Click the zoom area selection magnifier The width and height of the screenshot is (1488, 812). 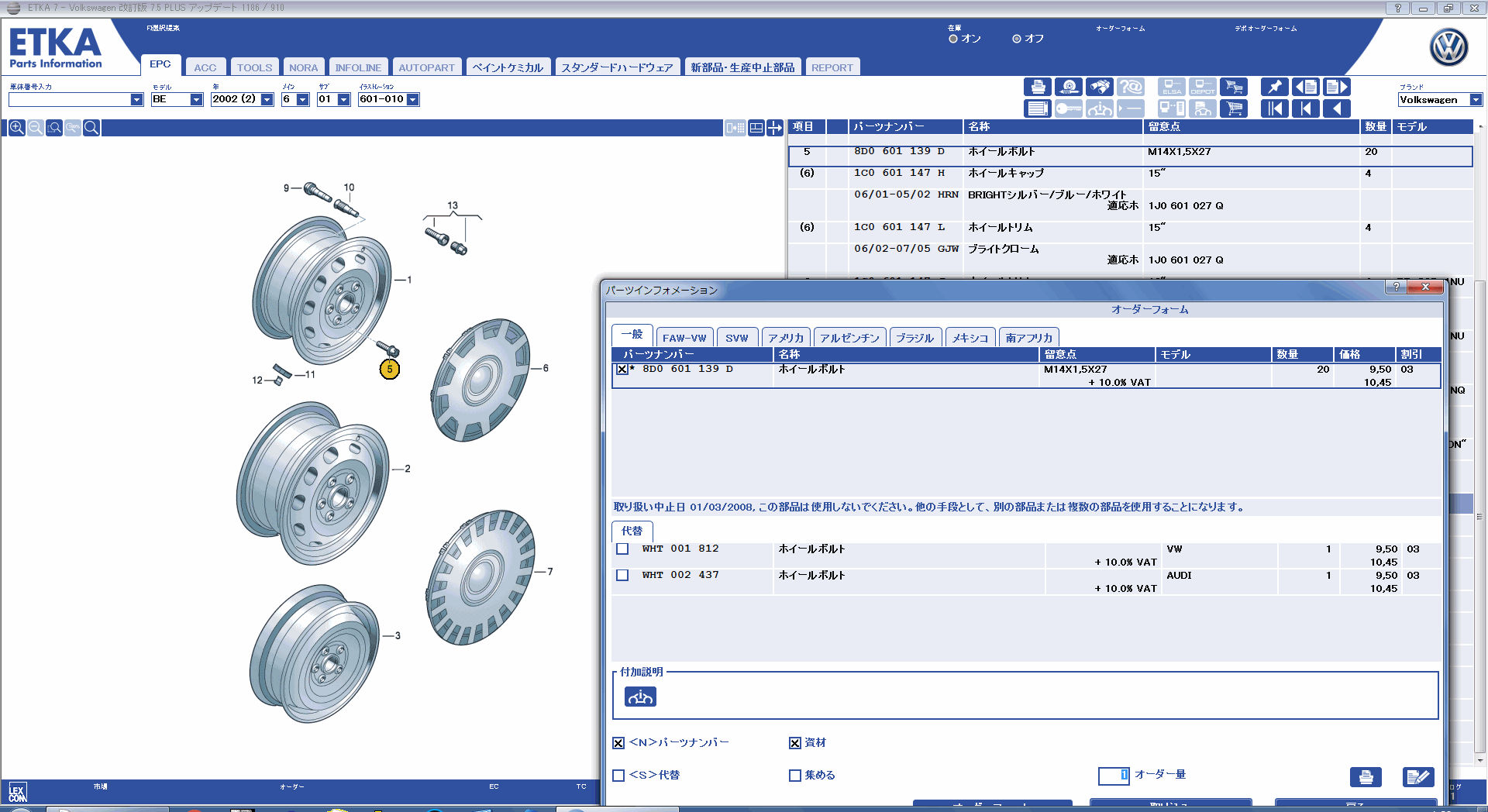(54, 128)
